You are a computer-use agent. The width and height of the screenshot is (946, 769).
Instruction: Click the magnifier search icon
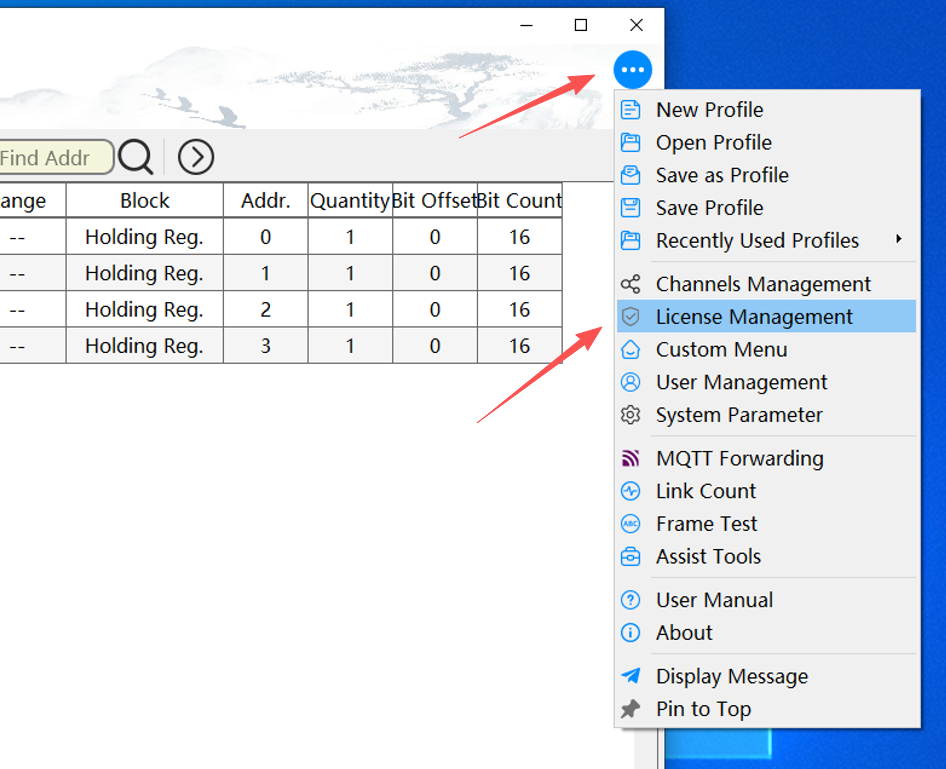point(136,157)
